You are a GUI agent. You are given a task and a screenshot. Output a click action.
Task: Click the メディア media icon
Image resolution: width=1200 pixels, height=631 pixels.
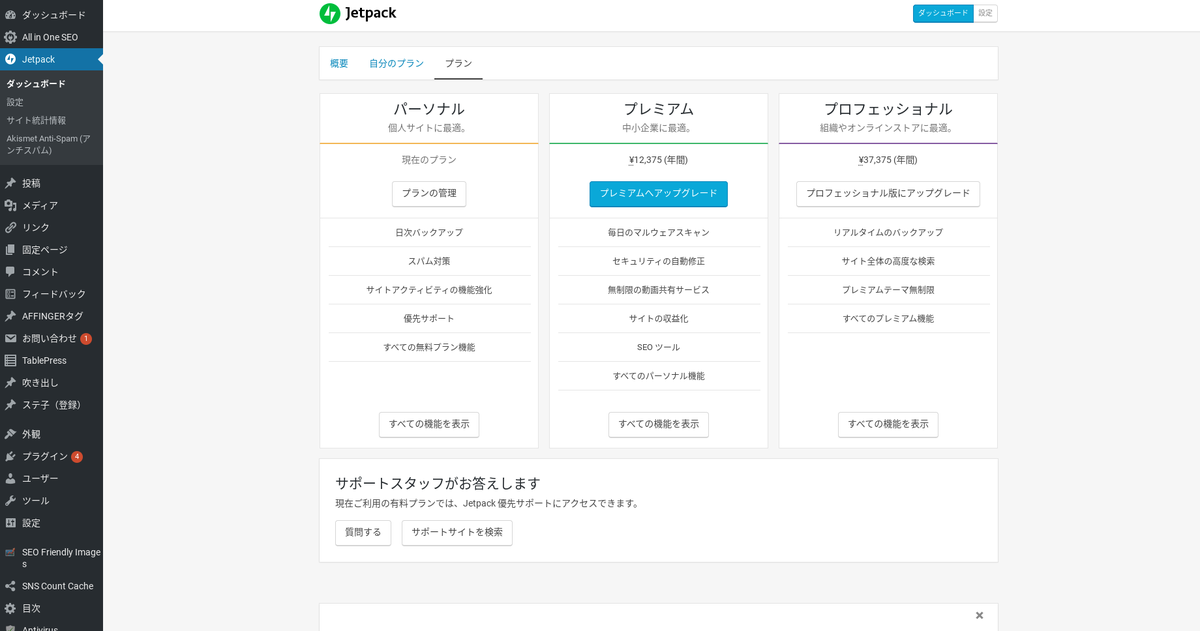(11, 205)
